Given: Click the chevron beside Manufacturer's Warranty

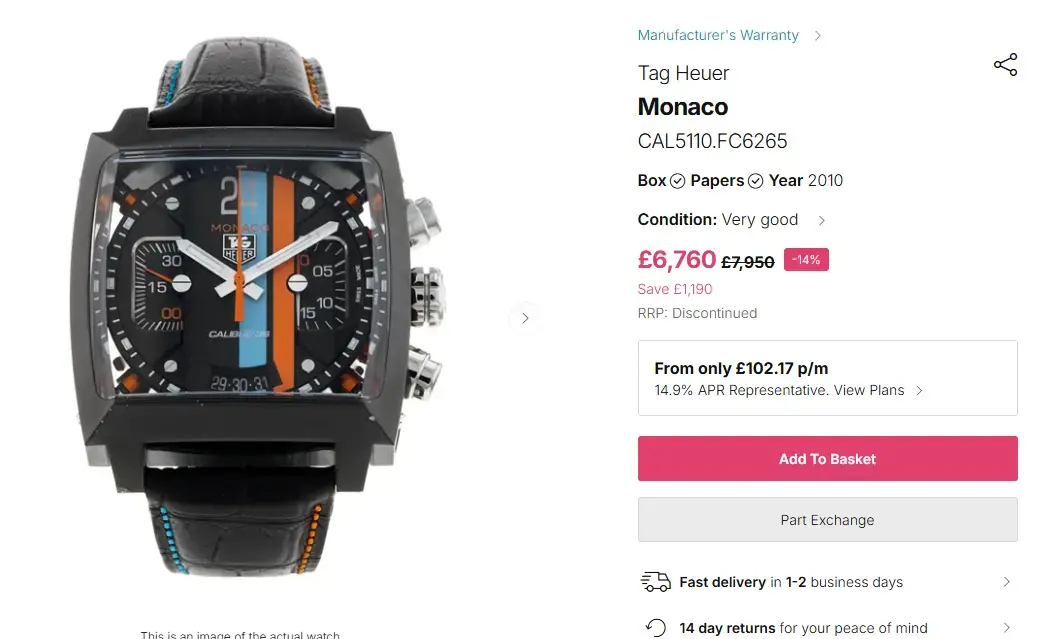Looking at the screenshot, I should 818,36.
